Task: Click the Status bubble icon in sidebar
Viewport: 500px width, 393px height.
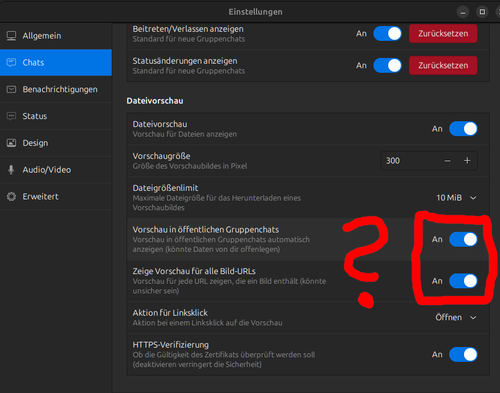Action: [x=11, y=116]
